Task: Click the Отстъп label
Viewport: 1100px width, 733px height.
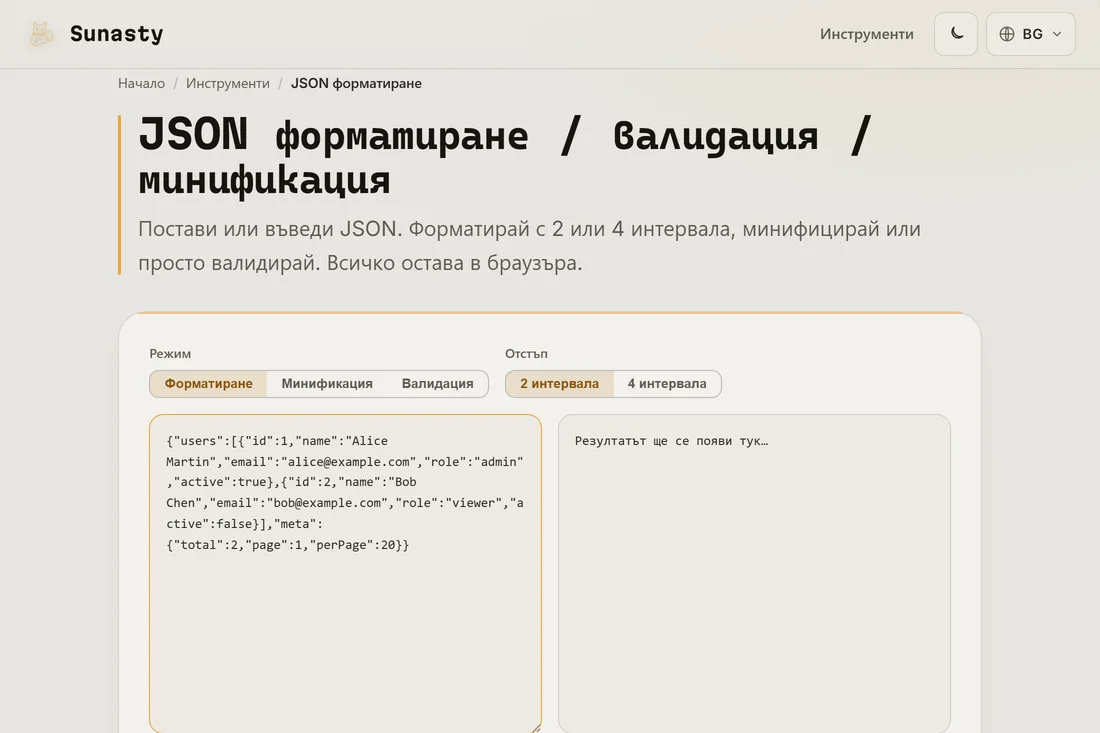Action: coord(526,354)
